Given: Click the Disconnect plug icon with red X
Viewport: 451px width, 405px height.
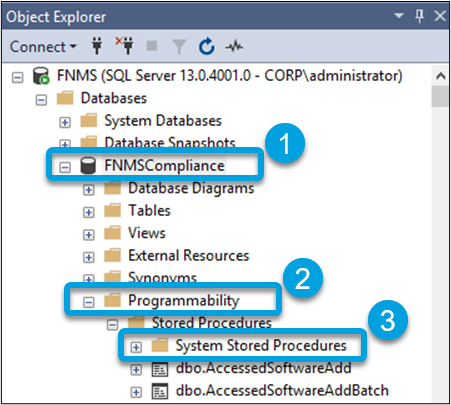Looking at the screenshot, I should [124, 46].
